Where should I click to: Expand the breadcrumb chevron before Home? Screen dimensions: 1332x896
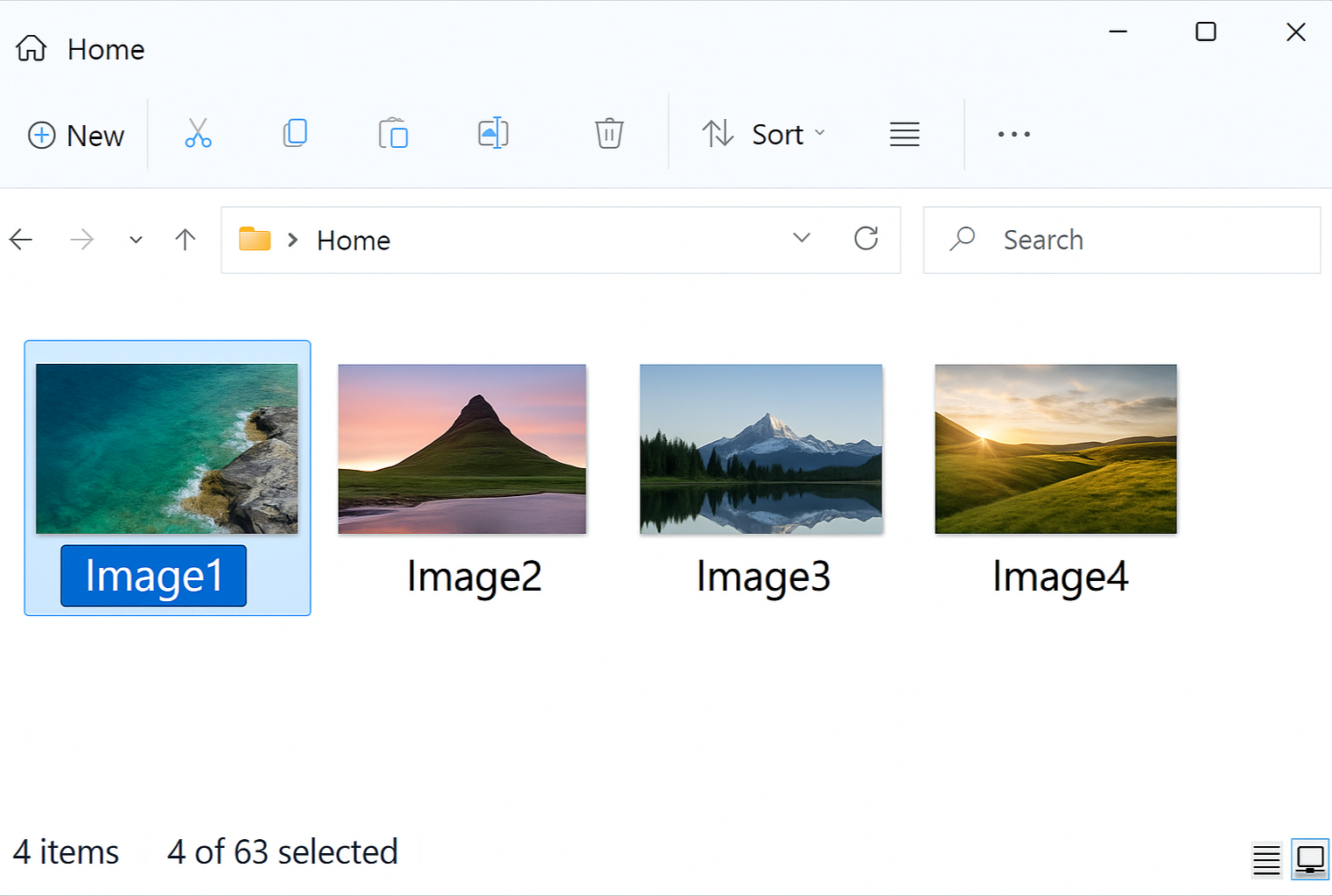293,240
